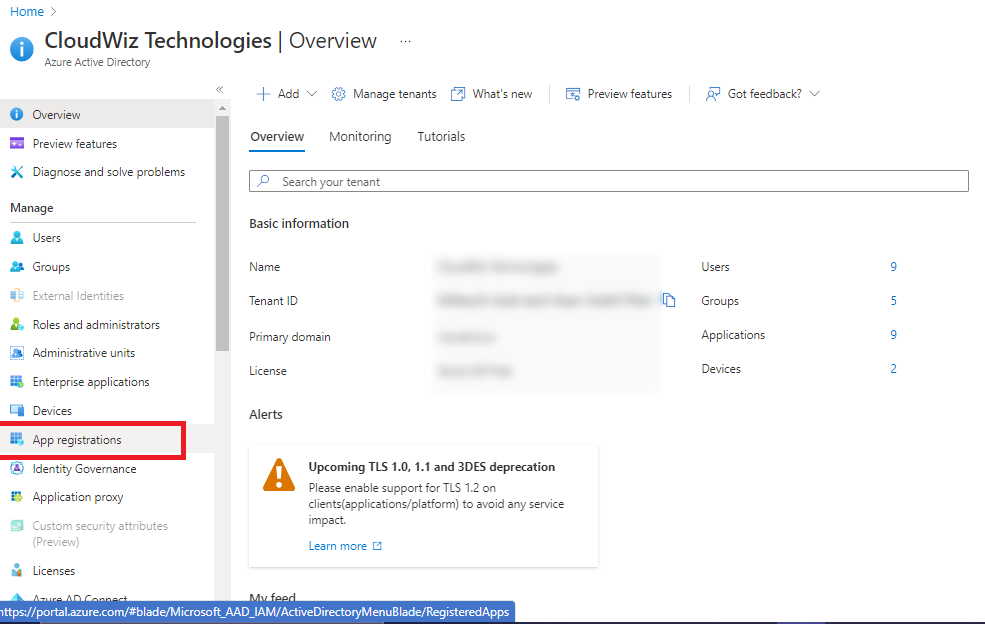The image size is (985, 624).
Task: Click the Users icon in sidebar
Action: coord(16,238)
